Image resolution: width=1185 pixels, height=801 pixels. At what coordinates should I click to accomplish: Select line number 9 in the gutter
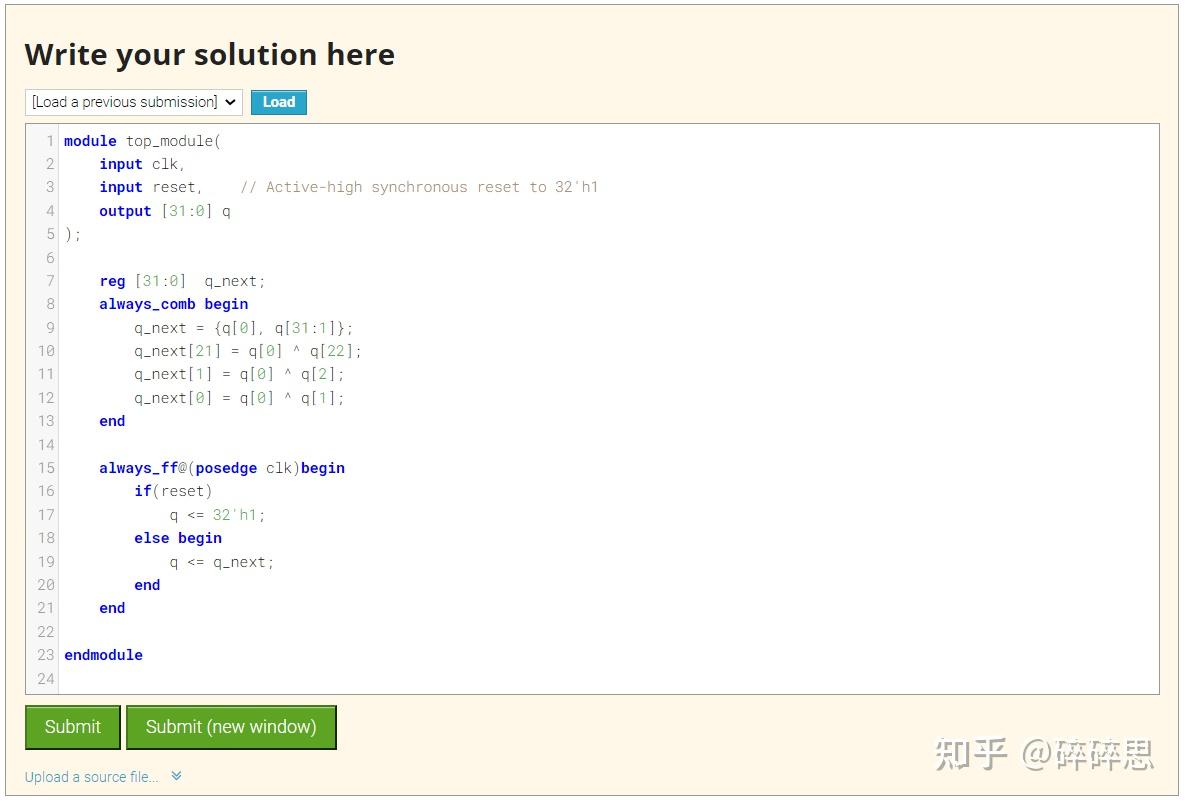(x=50, y=327)
